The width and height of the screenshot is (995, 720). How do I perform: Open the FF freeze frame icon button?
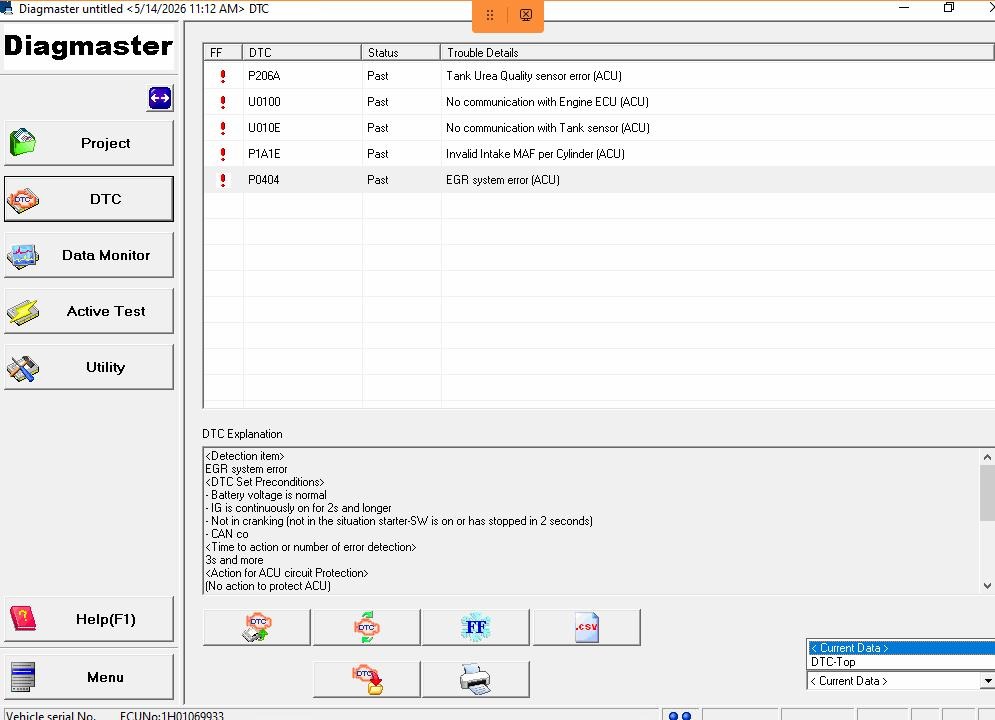coord(476,627)
